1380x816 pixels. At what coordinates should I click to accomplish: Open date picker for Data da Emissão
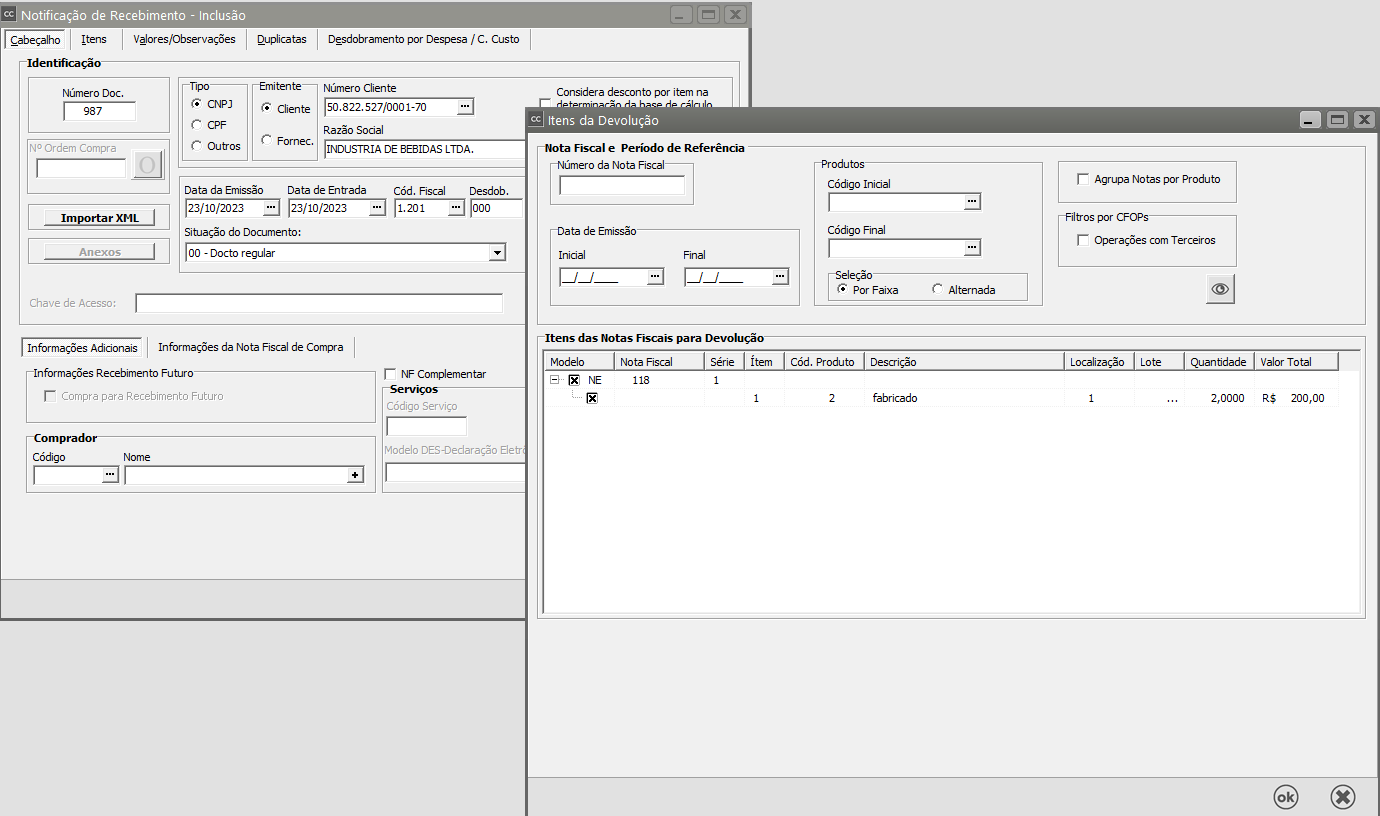tap(272, 208)
